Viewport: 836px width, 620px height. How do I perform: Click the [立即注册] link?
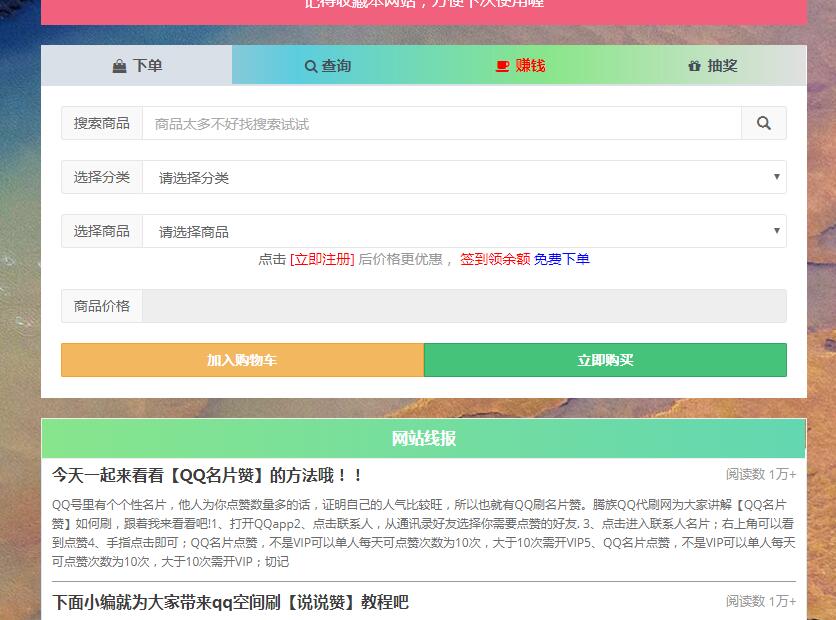point(322,259)
